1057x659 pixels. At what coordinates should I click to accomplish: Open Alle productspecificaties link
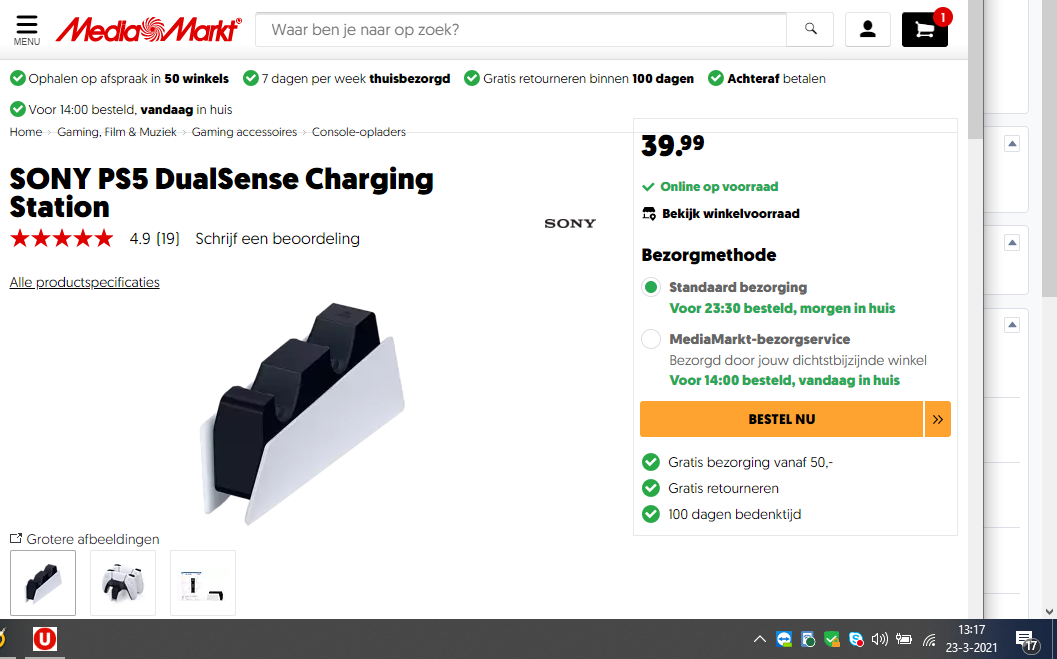click(84, 282)
